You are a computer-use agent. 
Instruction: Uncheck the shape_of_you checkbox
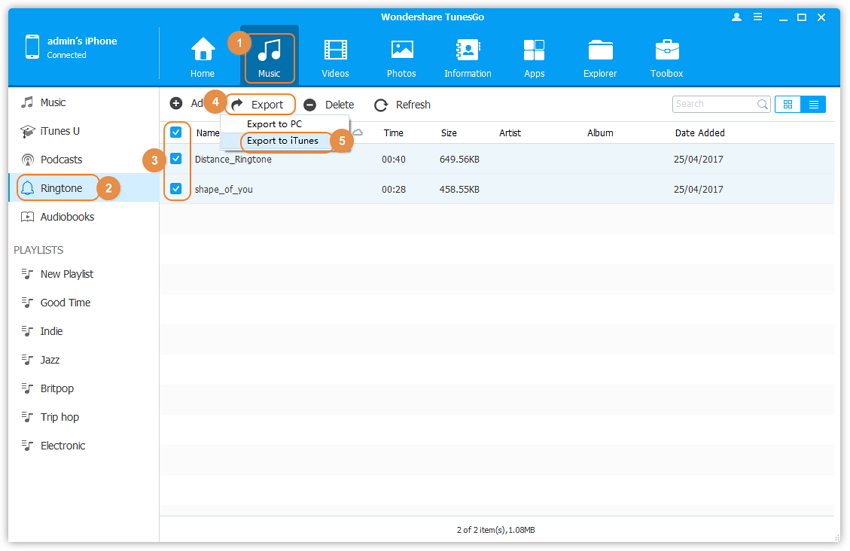(x=176, y=188)
